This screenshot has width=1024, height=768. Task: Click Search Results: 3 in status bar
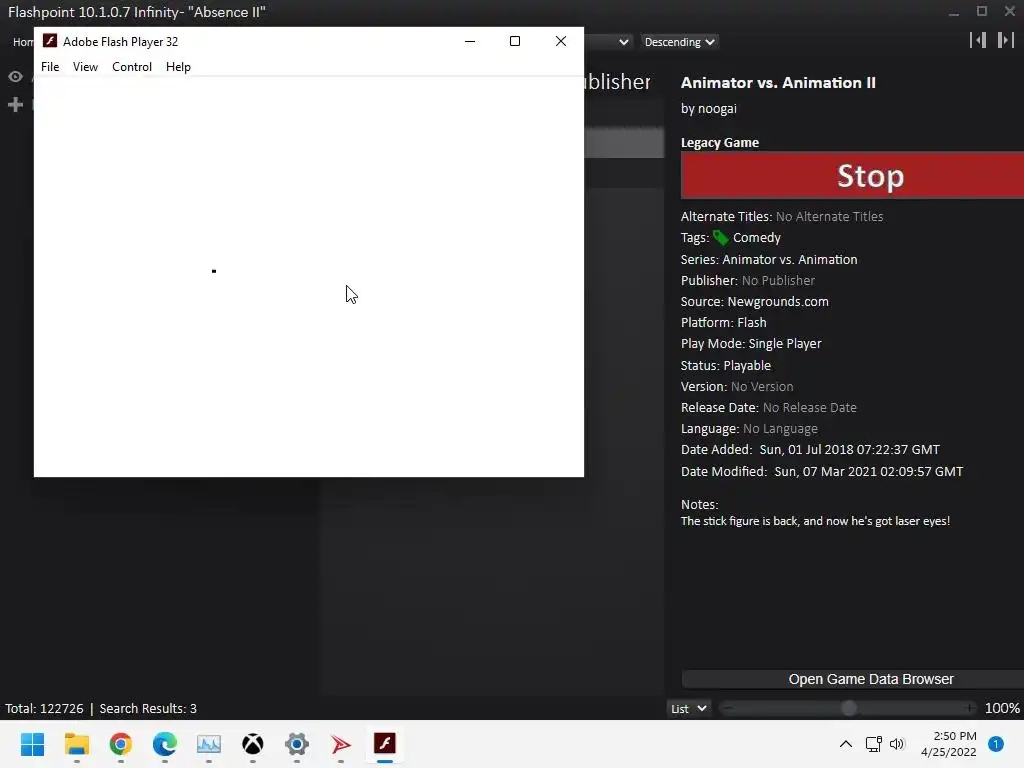148,709
